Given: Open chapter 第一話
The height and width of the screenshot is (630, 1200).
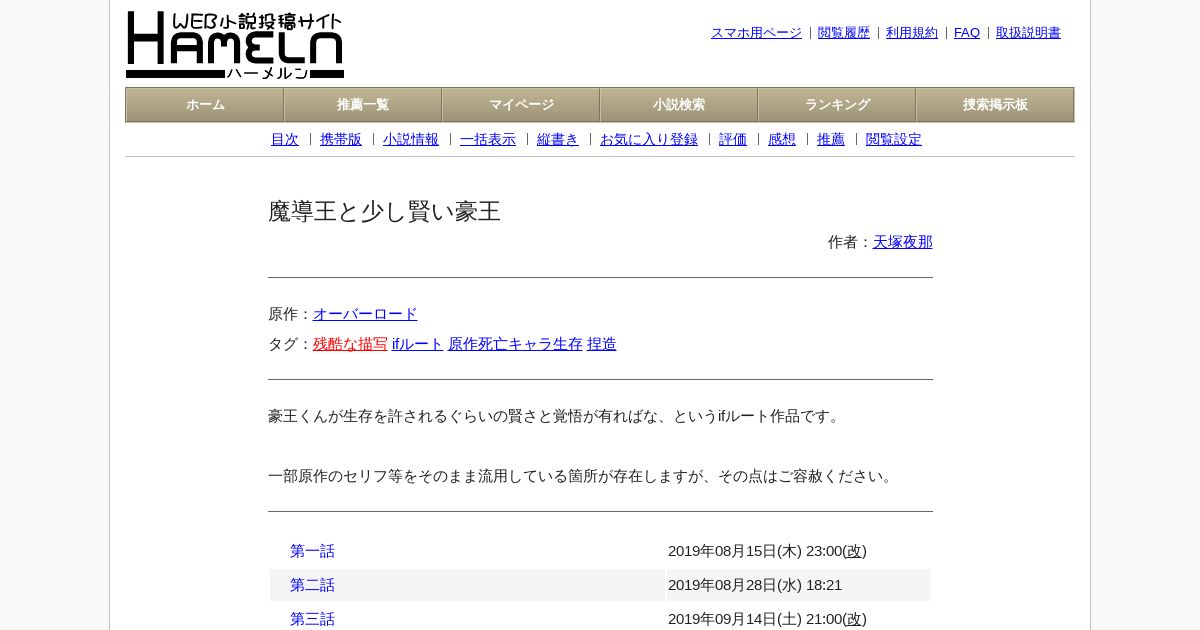Looking at the screenshot, I should point(312,551).
